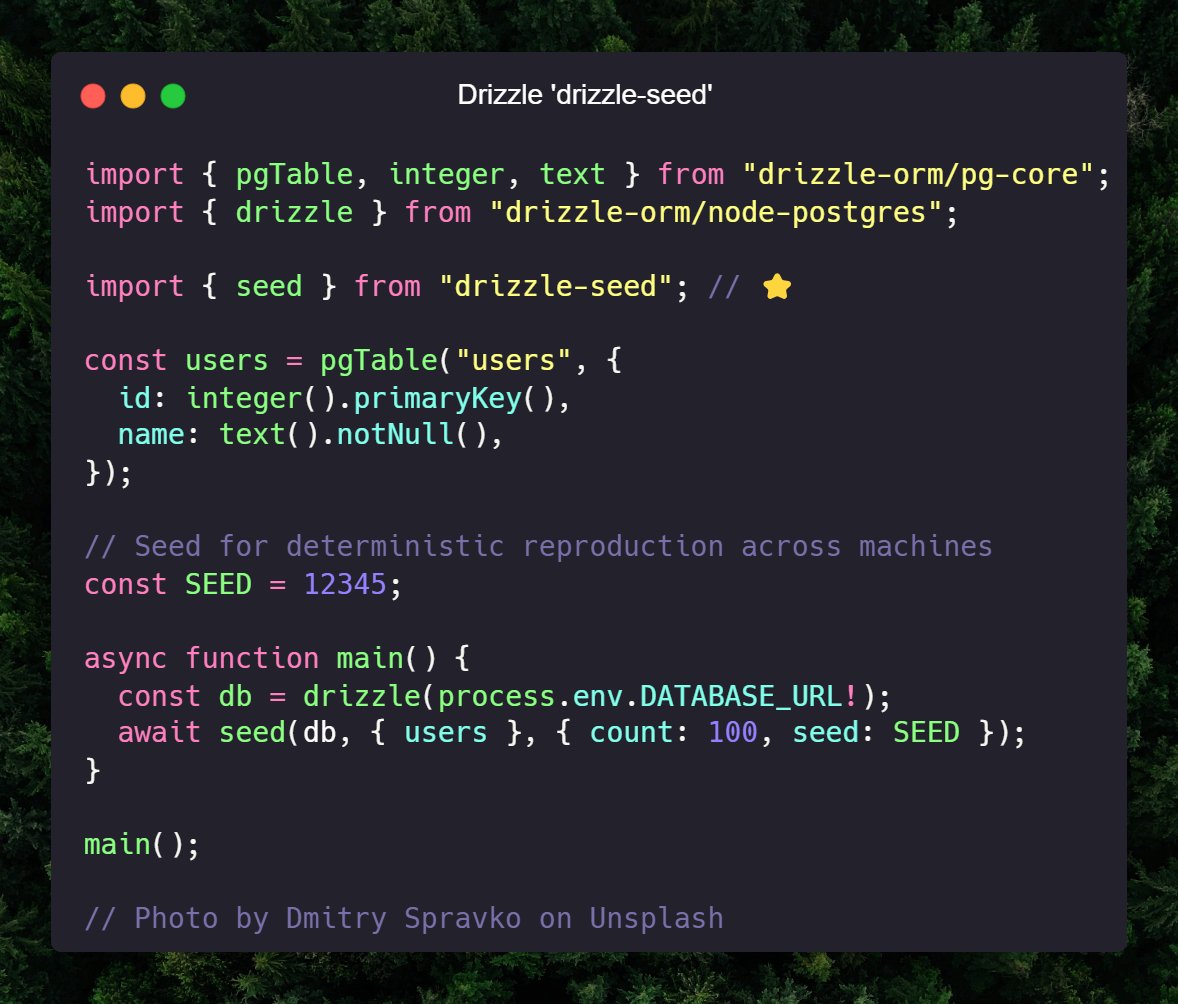This screenshot has height=1004, width=1178.
Task: Click the 'count' option key
Action: pyautogui.click(x=631, y=732)
